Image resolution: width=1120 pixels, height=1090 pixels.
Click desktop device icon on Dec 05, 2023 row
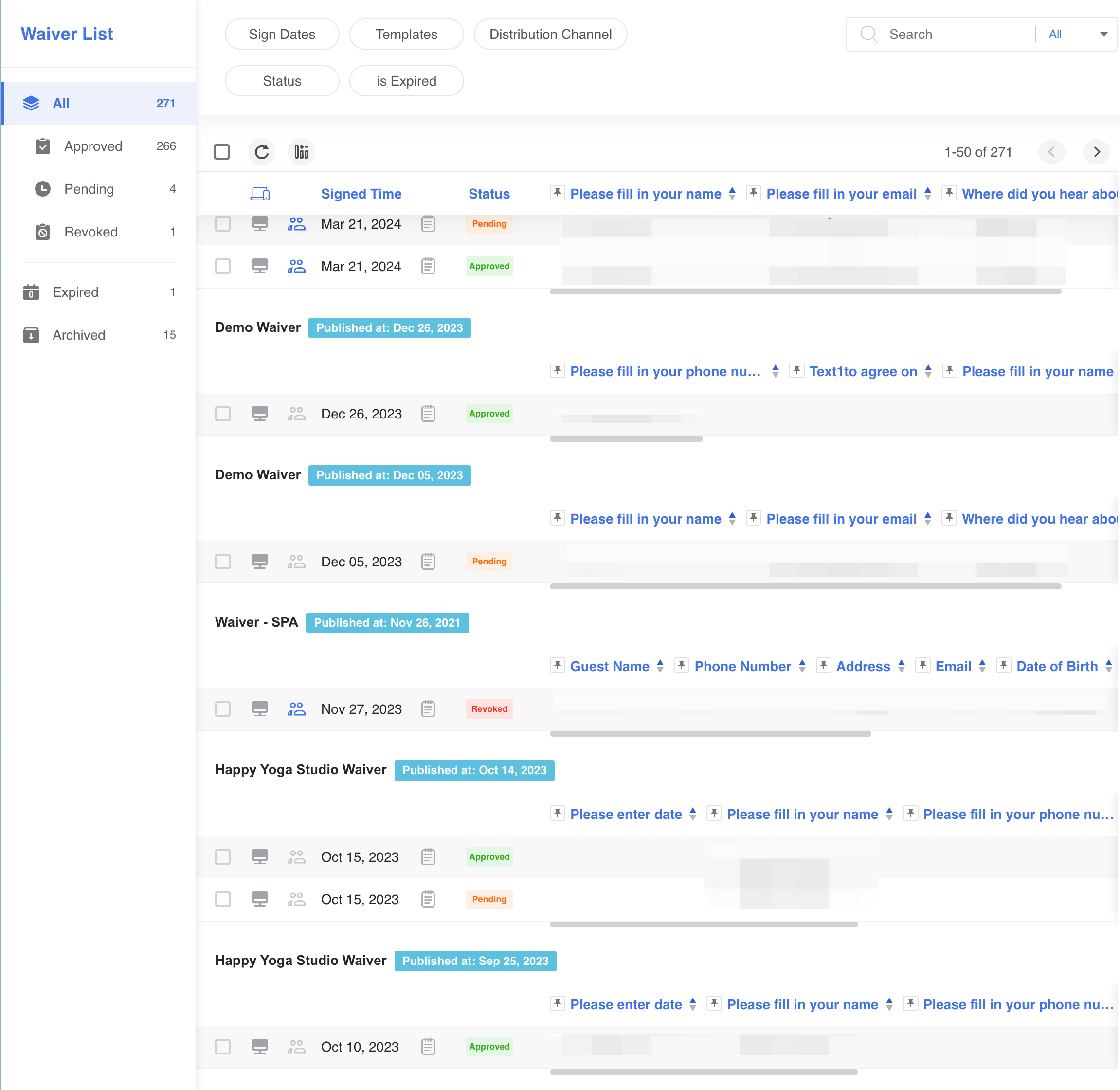(x=260, y=561)
